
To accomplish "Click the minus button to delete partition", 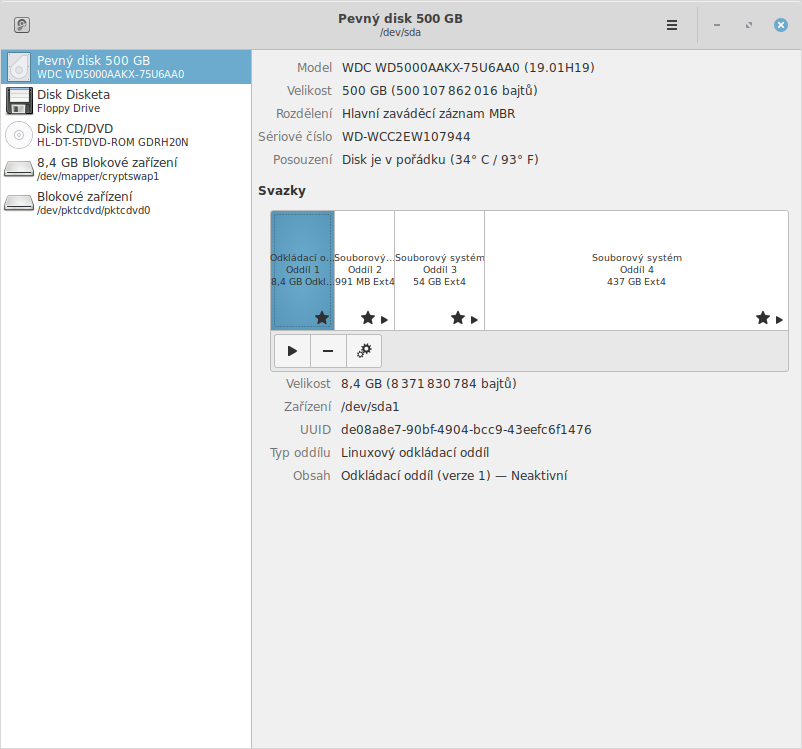I will 328,351.
